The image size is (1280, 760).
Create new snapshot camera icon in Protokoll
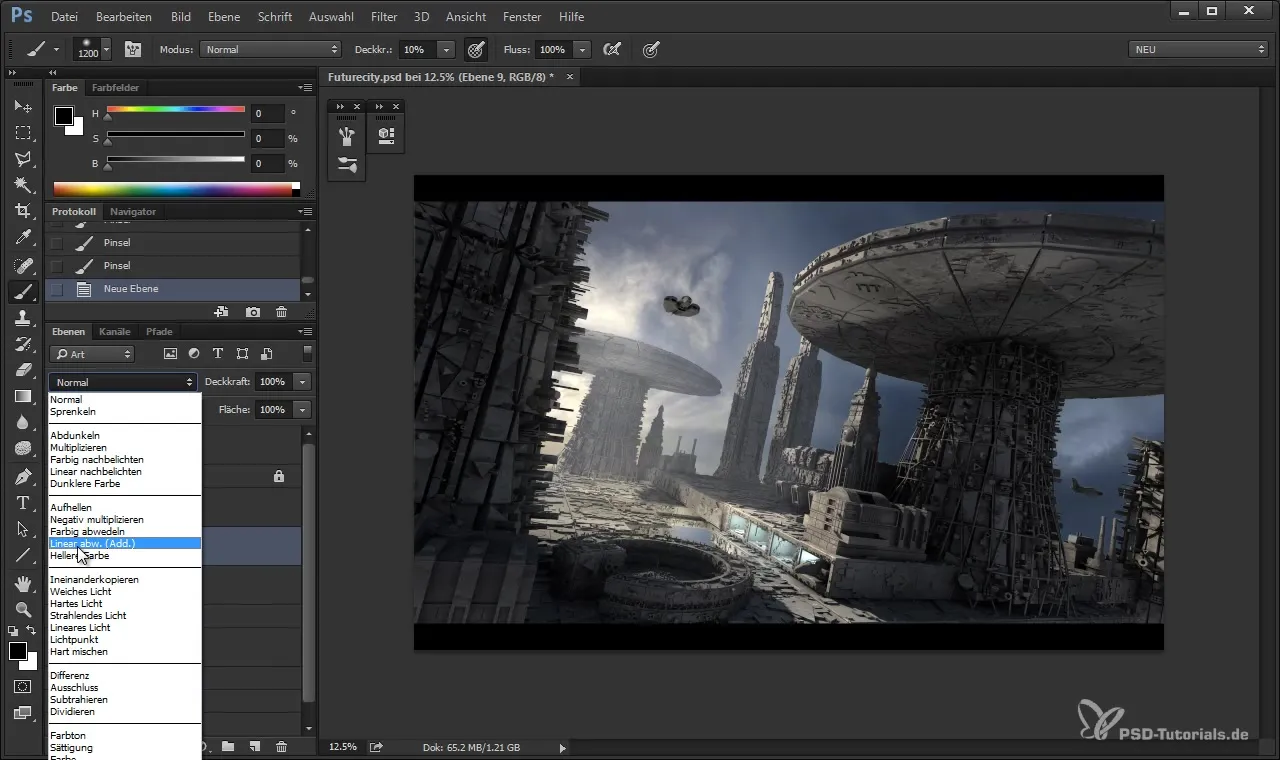click(253, 312)
